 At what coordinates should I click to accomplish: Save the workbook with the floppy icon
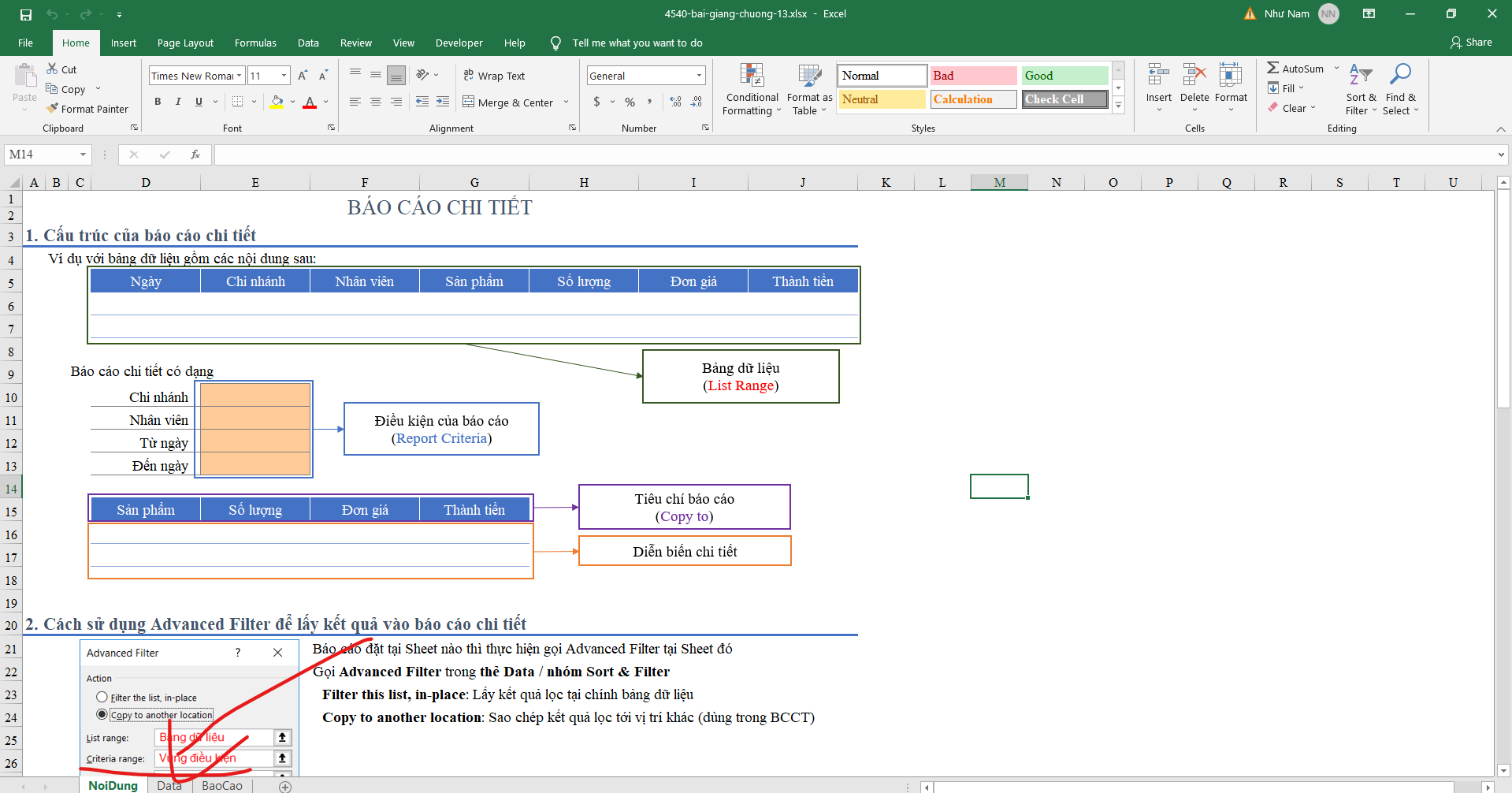tap(26, 14)
